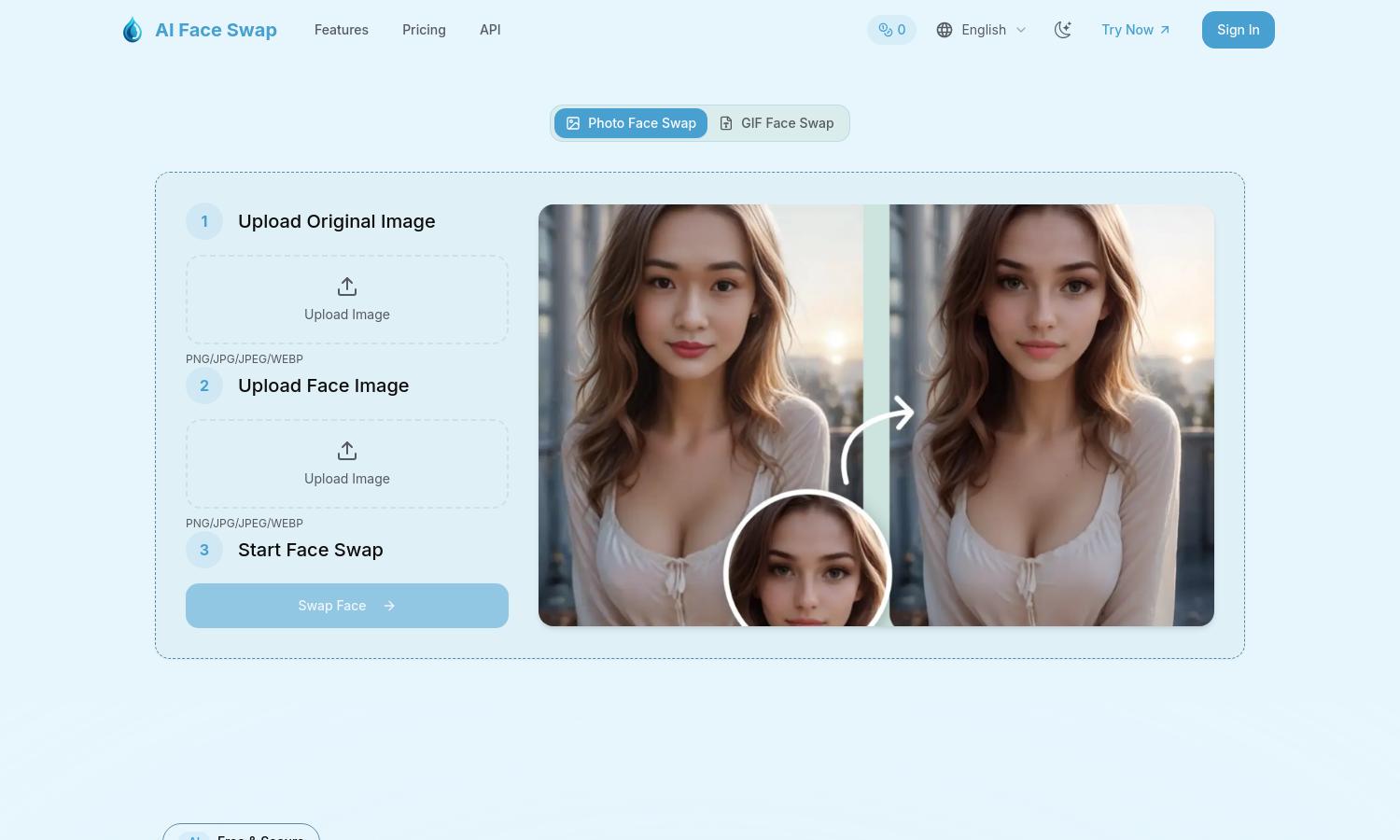Click the Swap Face button
1400x840 pixels.
(x=347, y=606)
